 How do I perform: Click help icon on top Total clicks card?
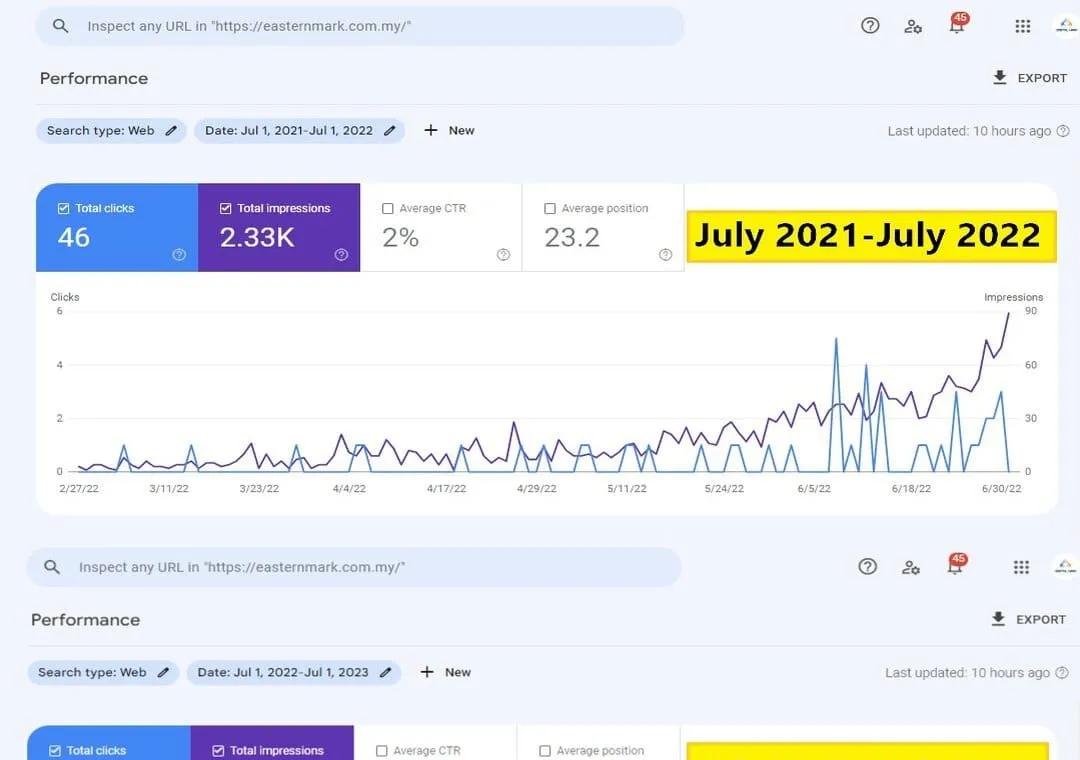(179, 255)
